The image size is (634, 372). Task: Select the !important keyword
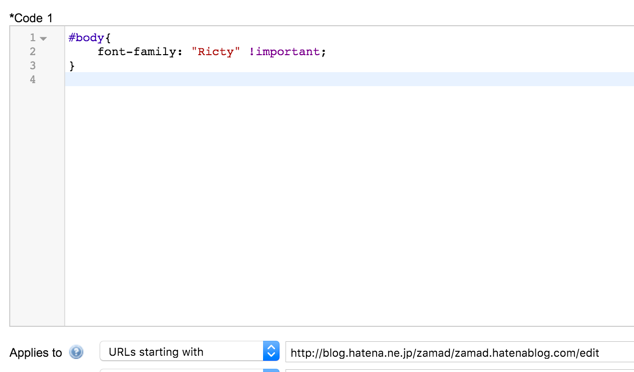[284, 52]
